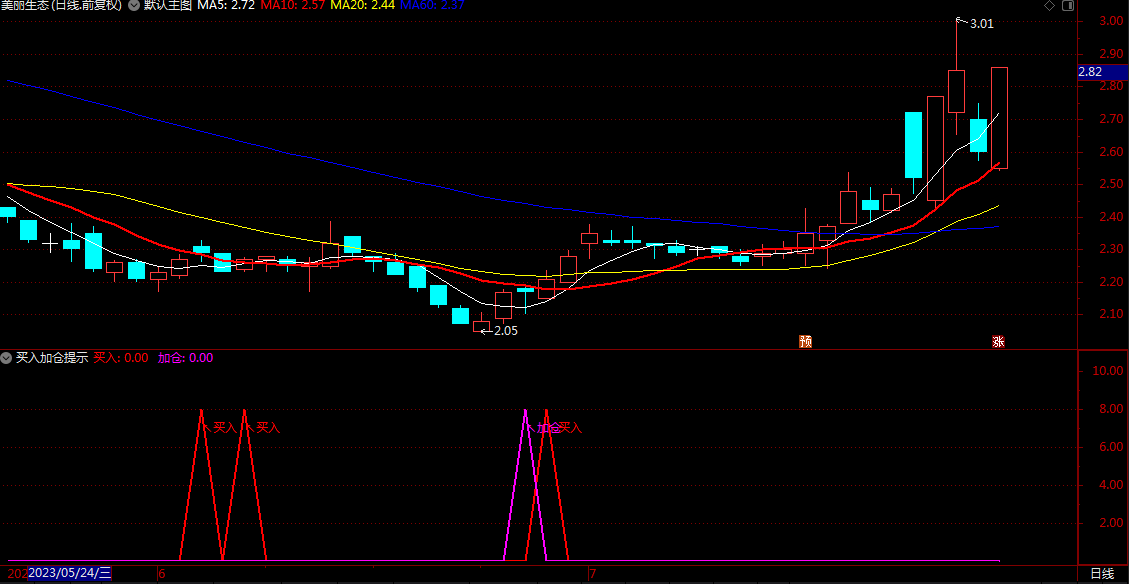The image size is (1129, 584).
Task: Click the magenta 加仓 signal label
Action: click(548, 428)
